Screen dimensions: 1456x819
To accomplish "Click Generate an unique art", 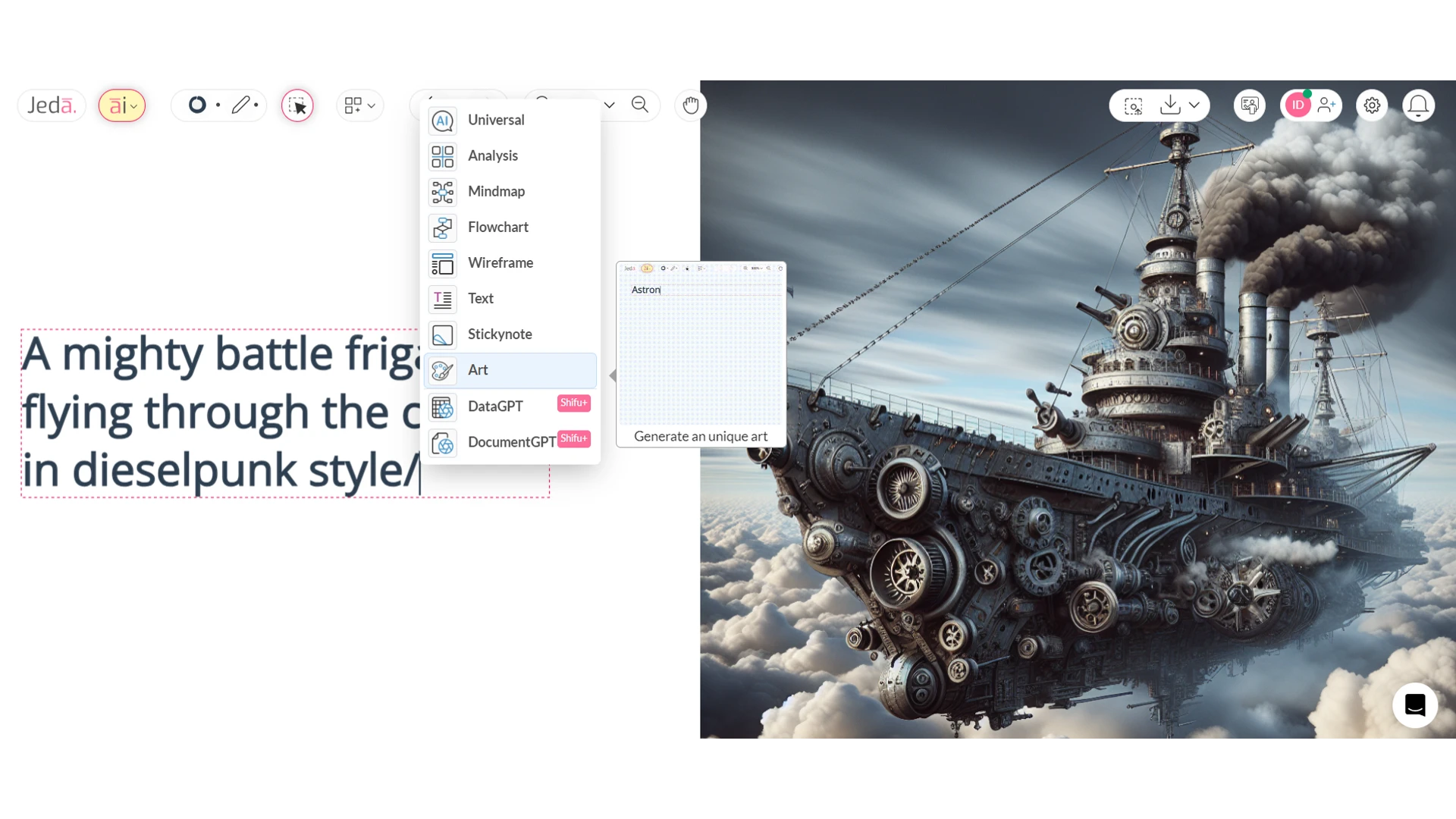I will pyautogui.click(x=700, y=436).
